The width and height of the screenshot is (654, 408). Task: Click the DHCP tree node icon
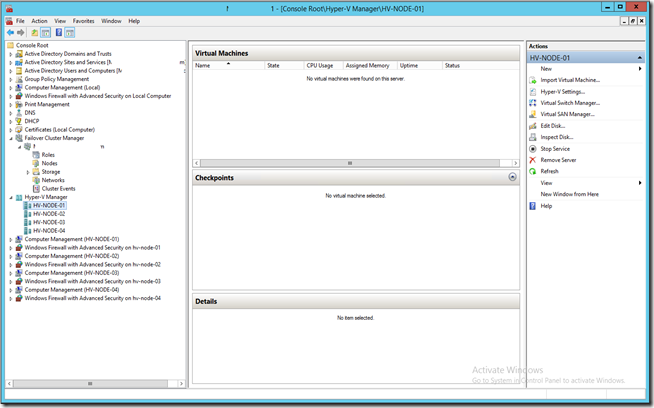click(x=19, y=121)
